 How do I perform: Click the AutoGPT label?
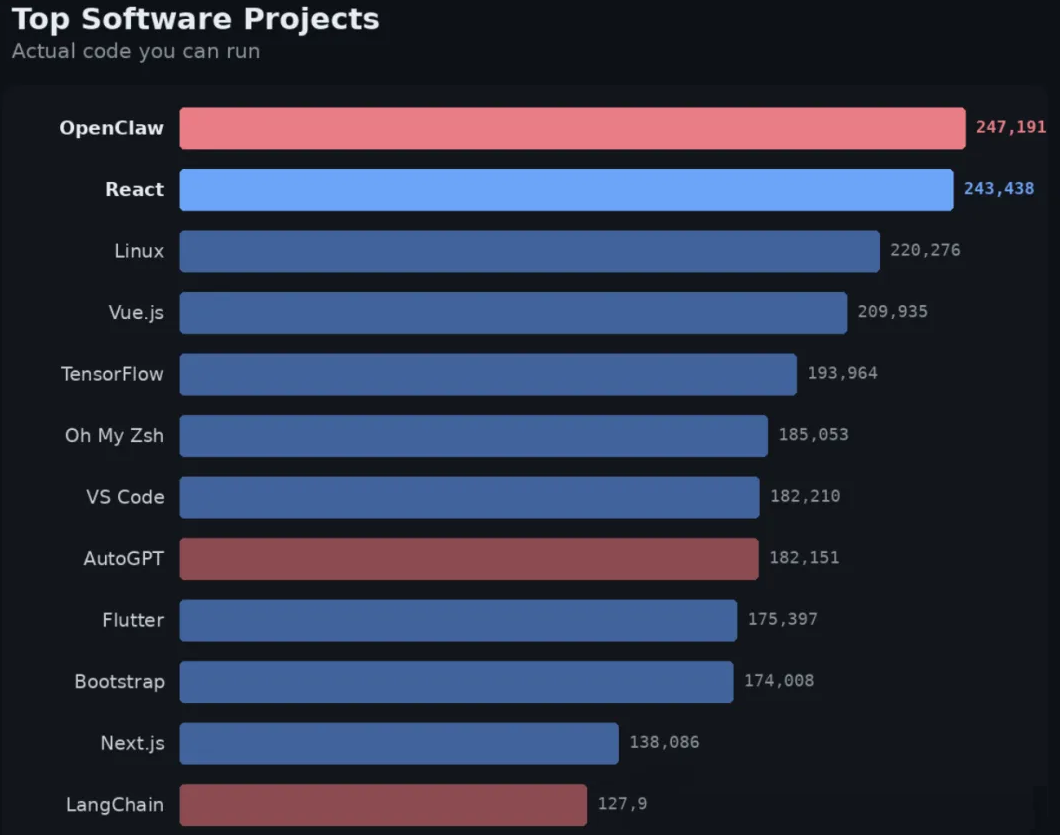124,558
